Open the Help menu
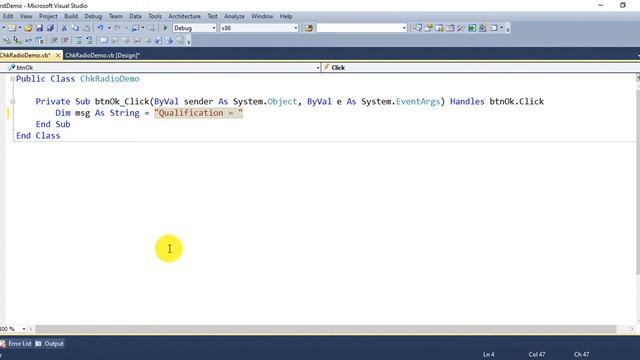 pos(286,16)
